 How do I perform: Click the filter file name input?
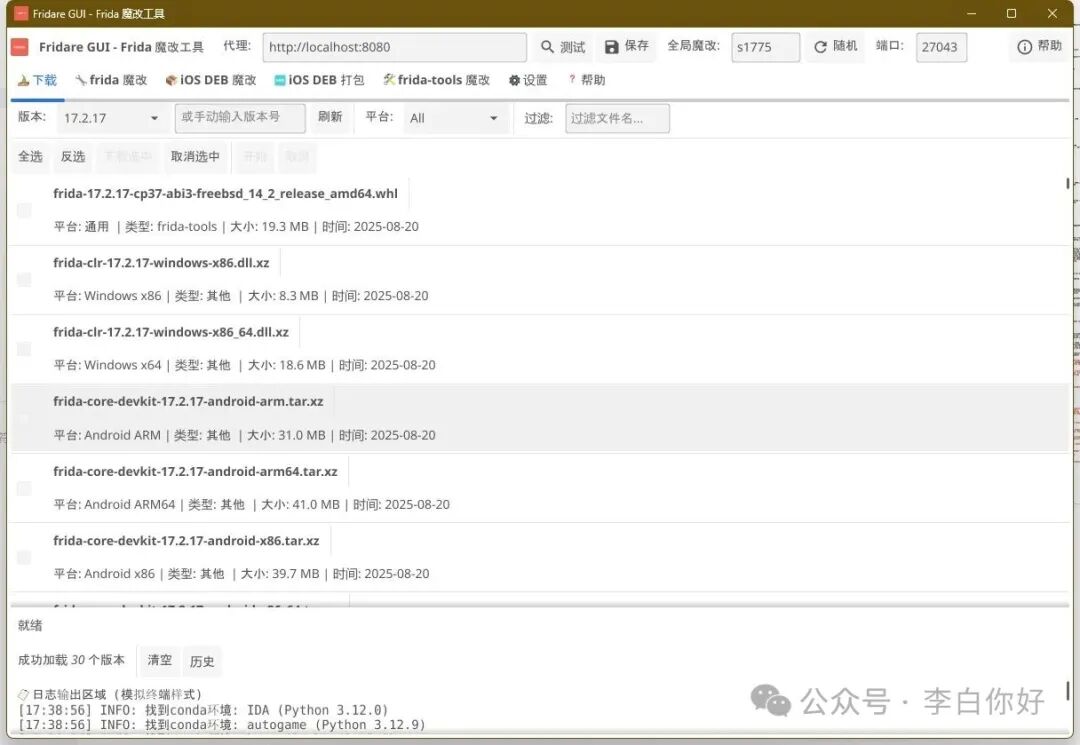click(617, 118)
